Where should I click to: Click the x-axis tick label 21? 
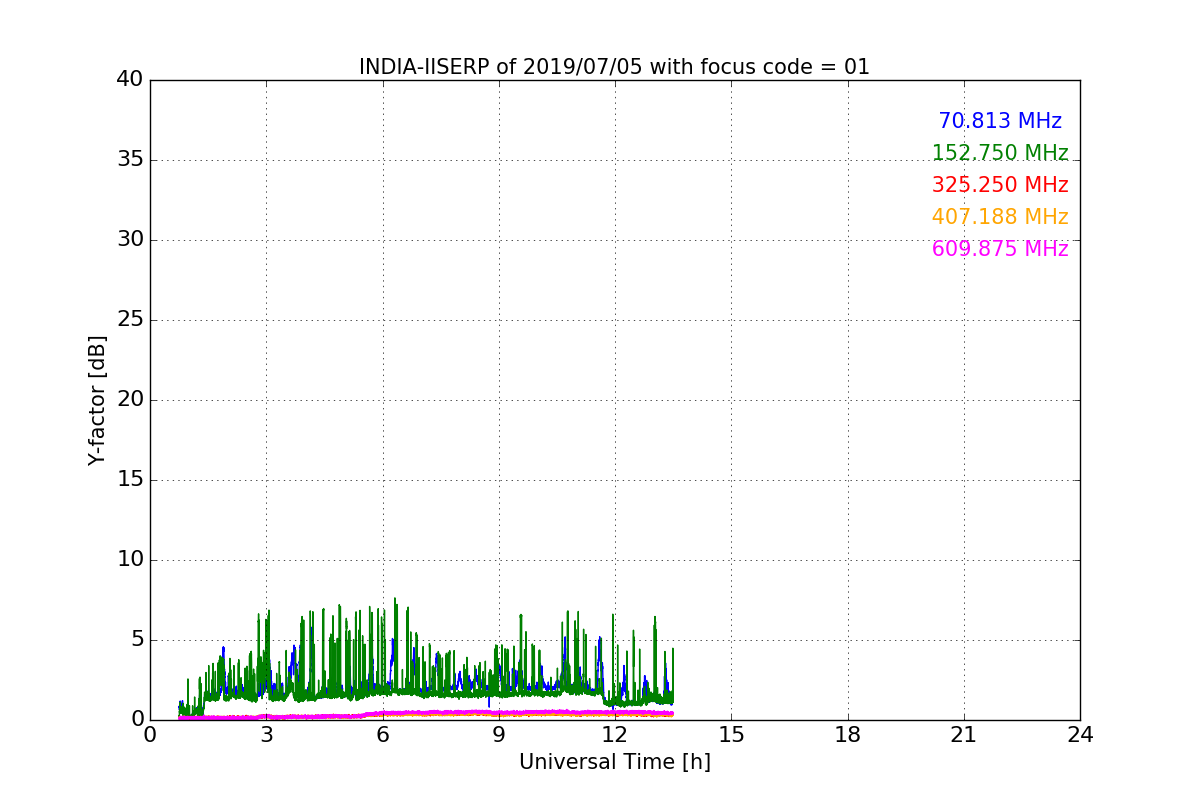(964, 735)
